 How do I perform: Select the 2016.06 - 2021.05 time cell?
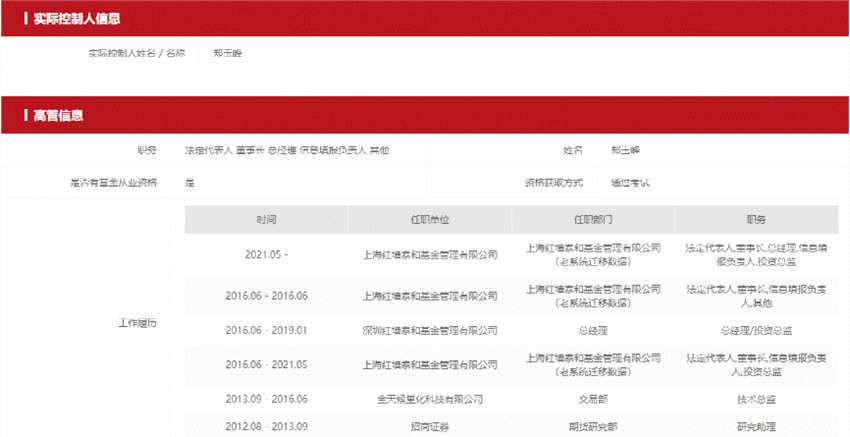tap(266, 364)
